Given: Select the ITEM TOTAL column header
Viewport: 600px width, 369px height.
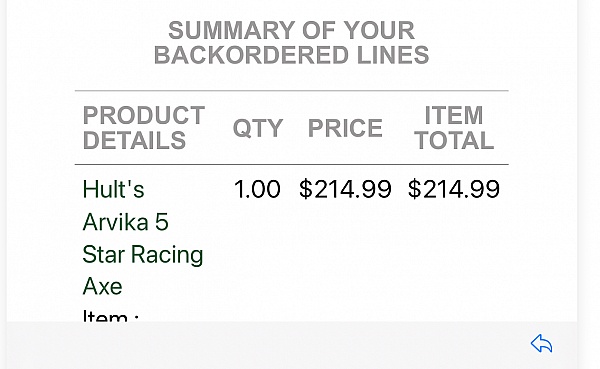Looking at the screenshot, I should point(454,127).
